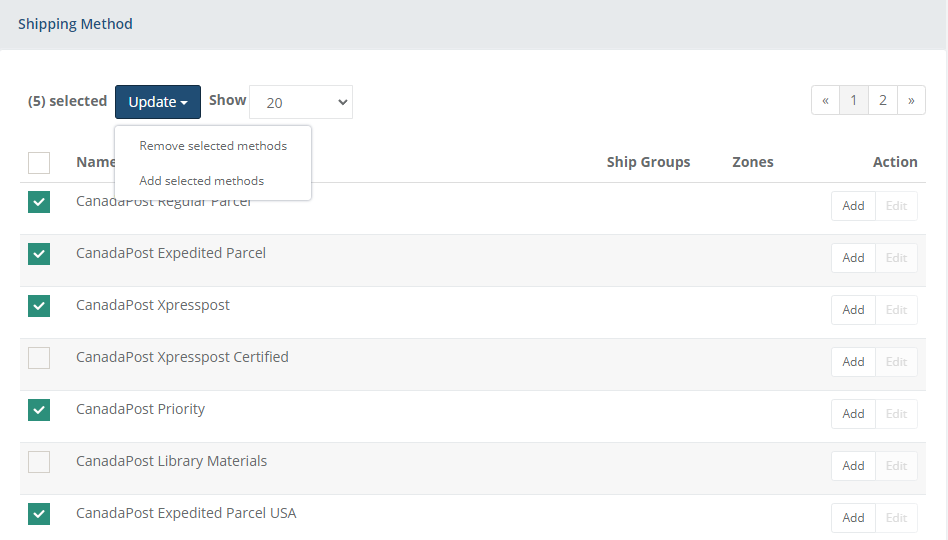Click the Zones column header
Image resolution: width=948 pixels, height=540 pixels.
coord(753,162)
